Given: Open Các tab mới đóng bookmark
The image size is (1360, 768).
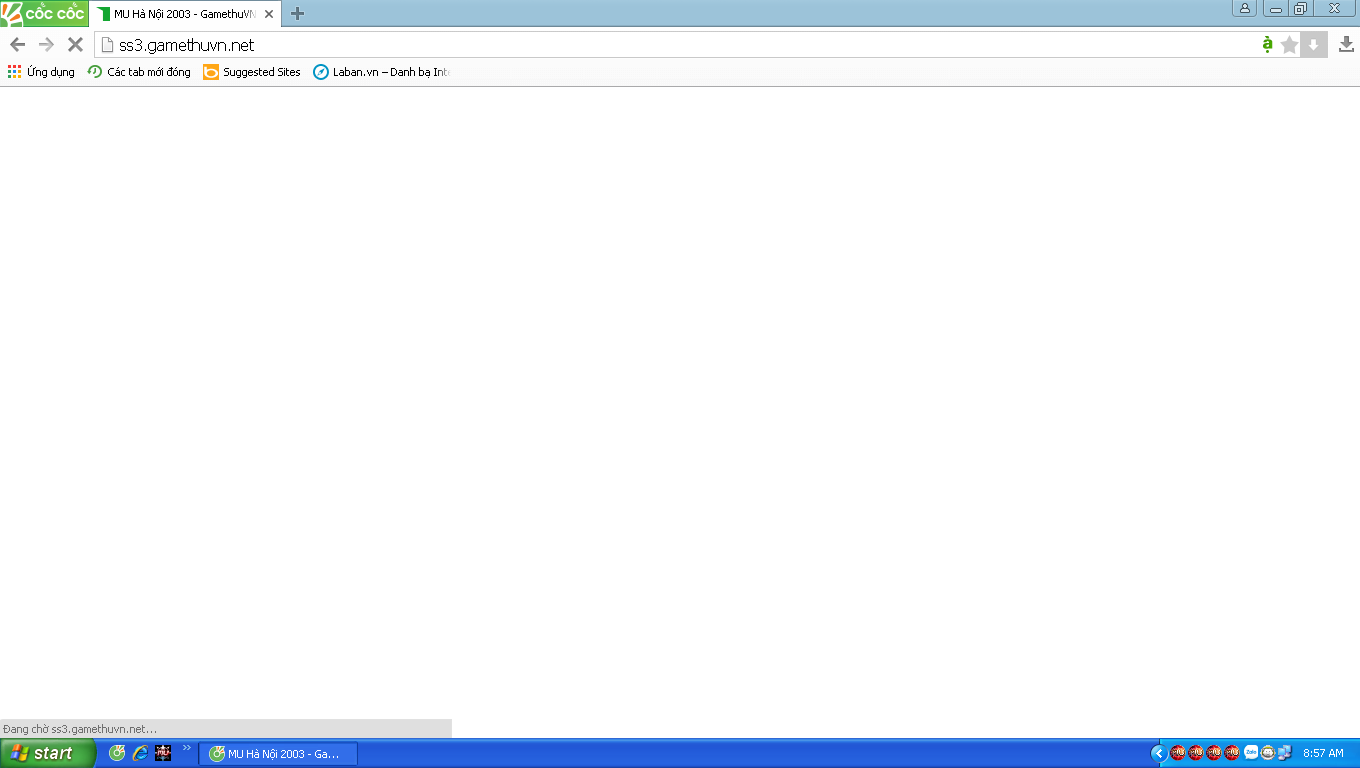Looking at the screenshot, I should (x=139, y=72).
